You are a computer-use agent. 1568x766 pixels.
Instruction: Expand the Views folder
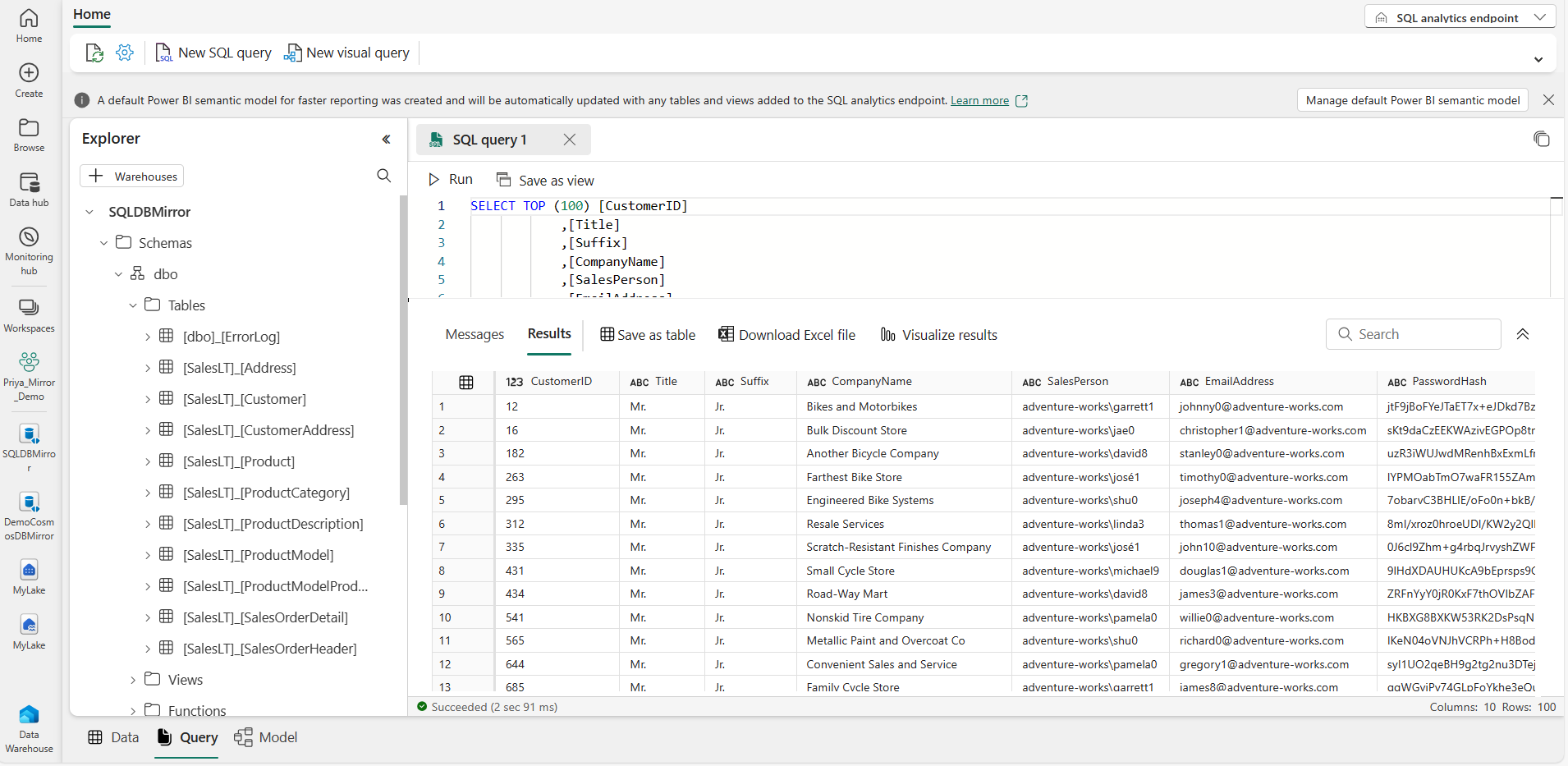[x=133, y=680]
